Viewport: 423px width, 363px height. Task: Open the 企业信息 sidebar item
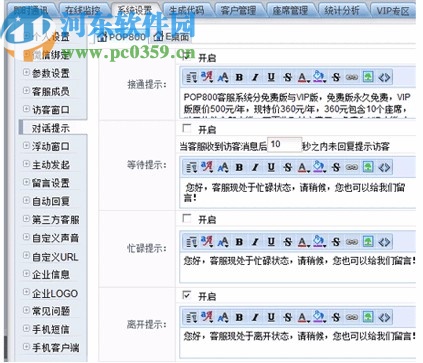coord(51,275)
